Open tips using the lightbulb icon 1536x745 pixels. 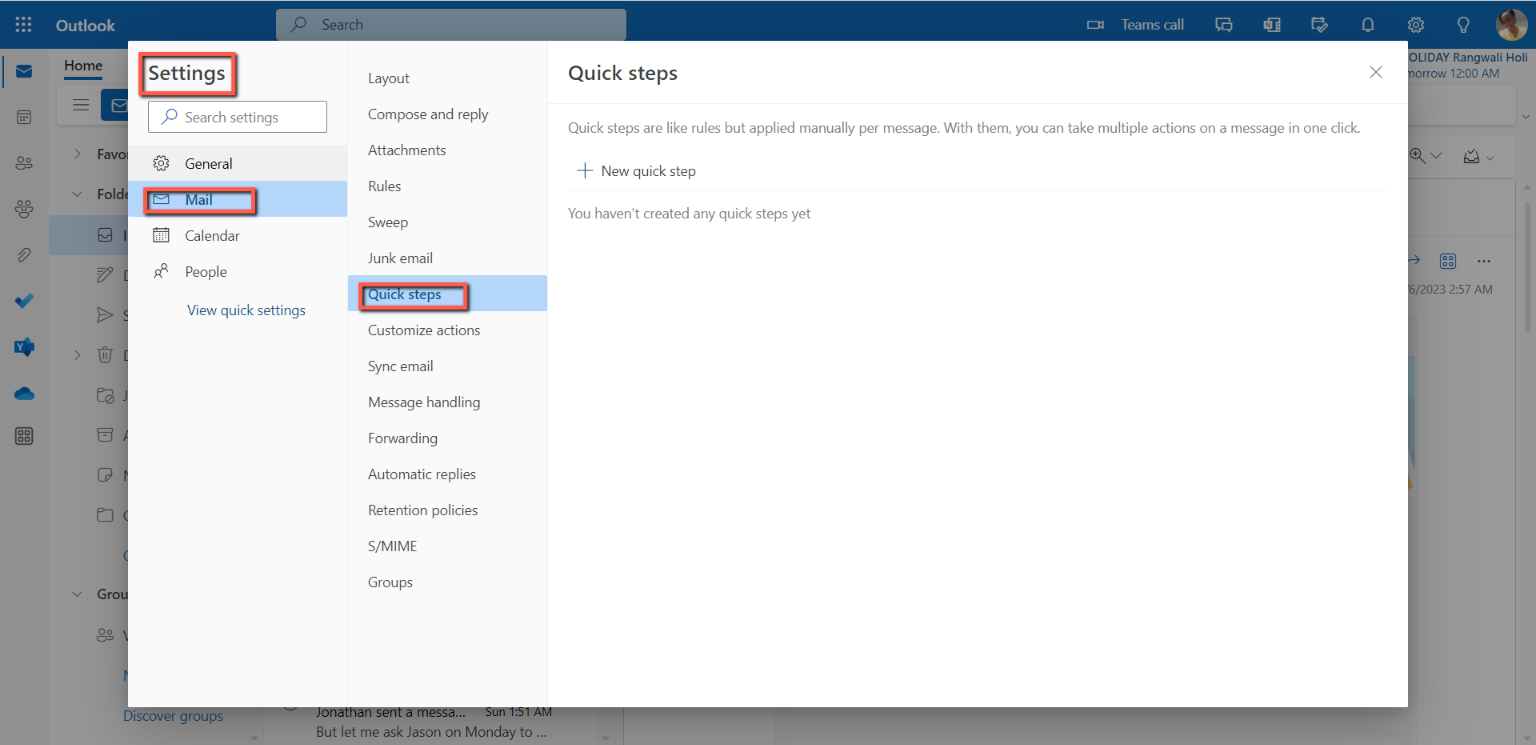coord(1463,24)
